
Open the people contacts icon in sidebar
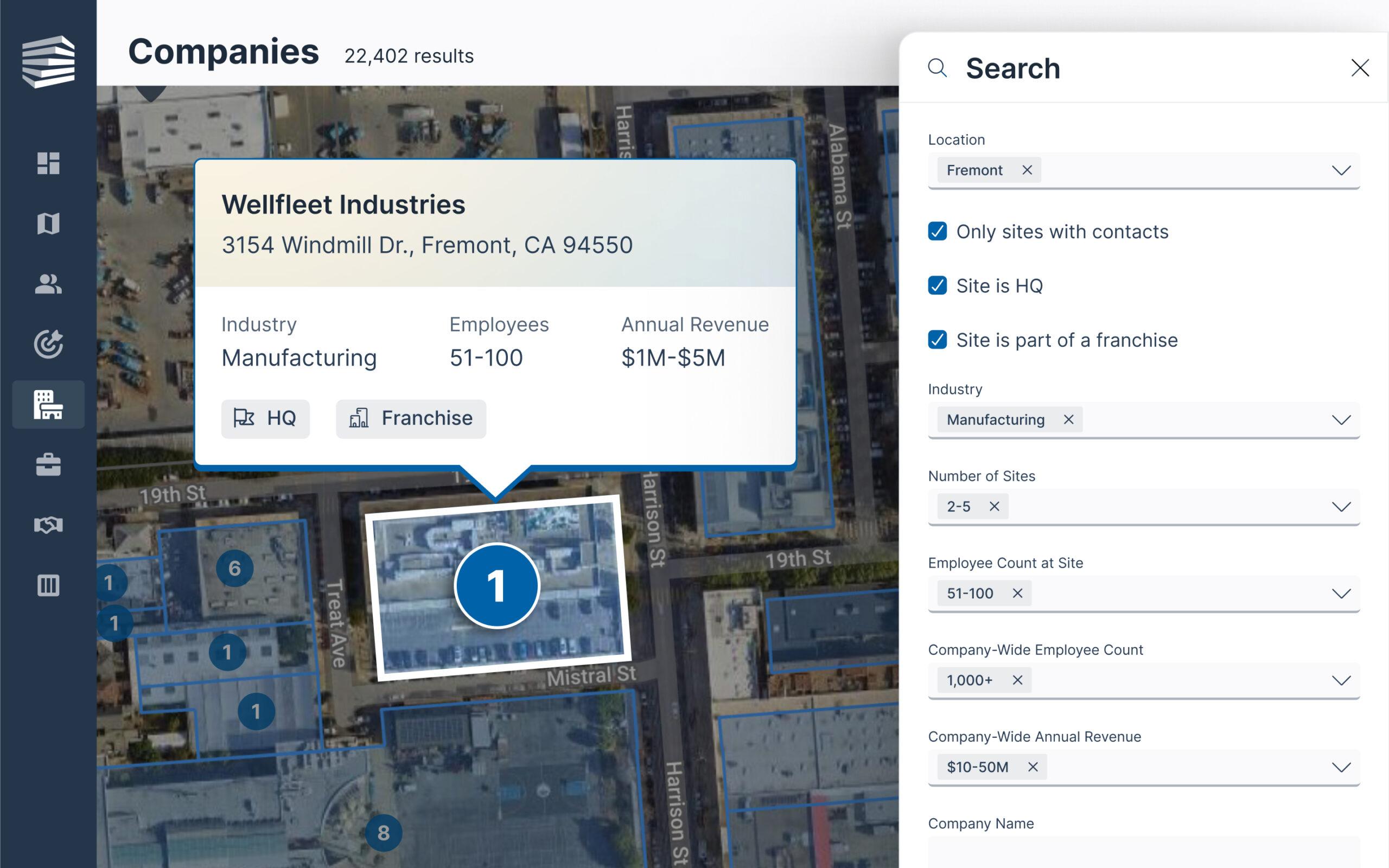point(48,284)
